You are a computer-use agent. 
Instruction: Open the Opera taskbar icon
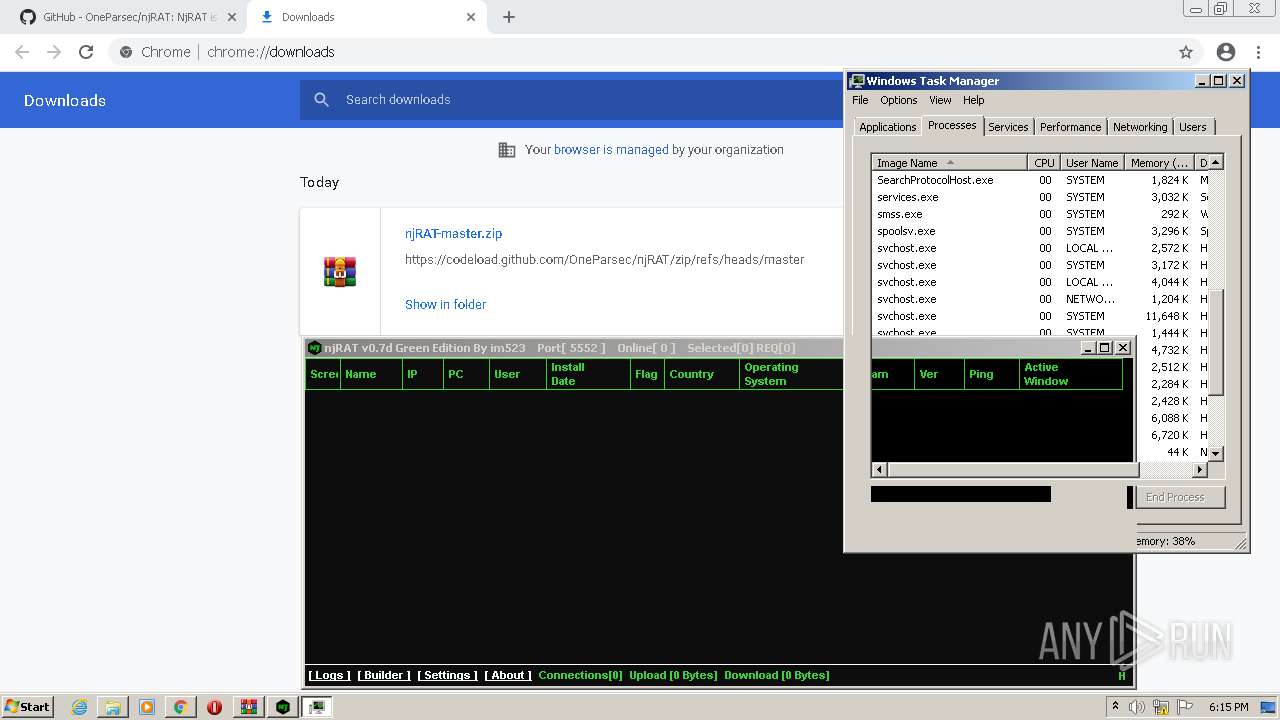(214, 707)
